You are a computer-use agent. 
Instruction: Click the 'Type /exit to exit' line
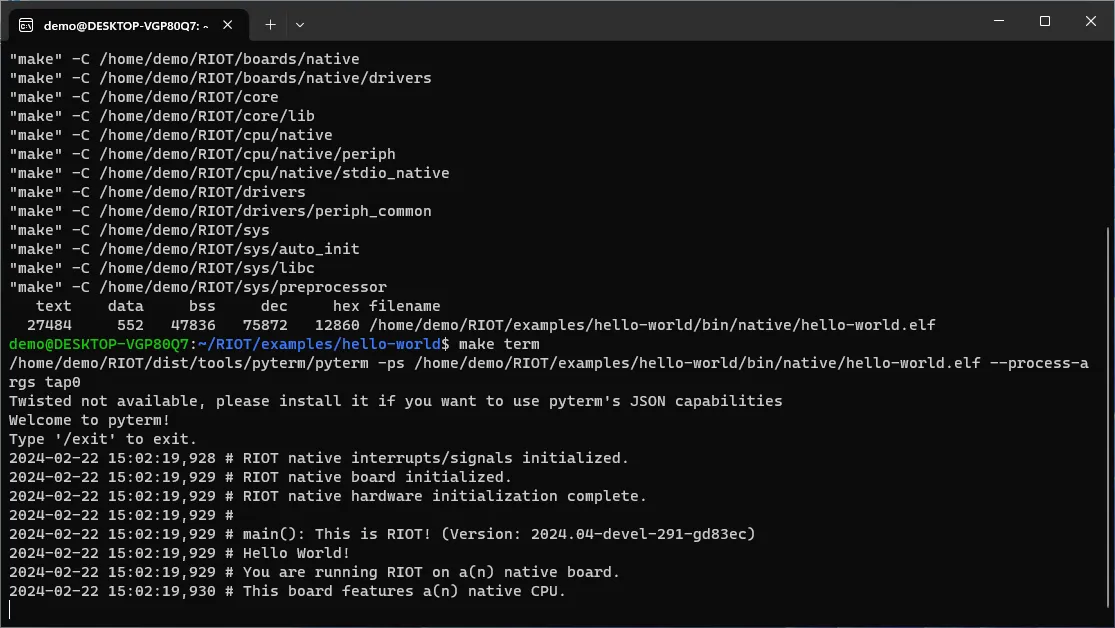coord(100,438)
